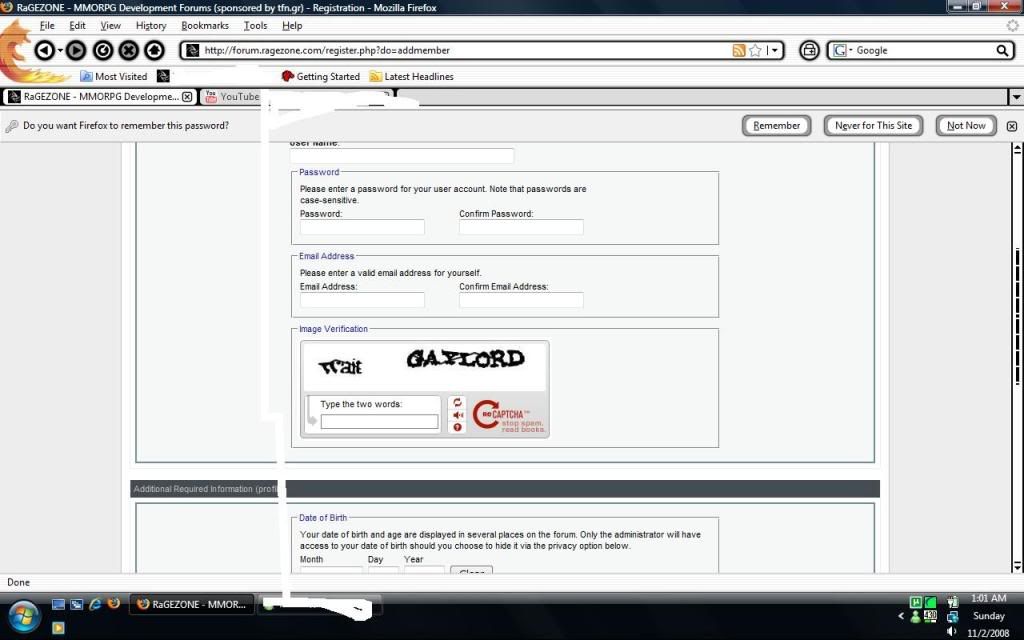The height and width of the screenshot is (640, 1024).
Task: Click the browser Back button
Action: 44,50
